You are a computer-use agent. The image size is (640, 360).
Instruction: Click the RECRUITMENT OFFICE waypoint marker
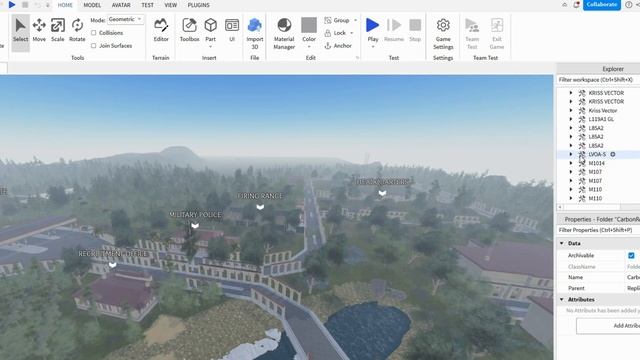click(113, 265)
